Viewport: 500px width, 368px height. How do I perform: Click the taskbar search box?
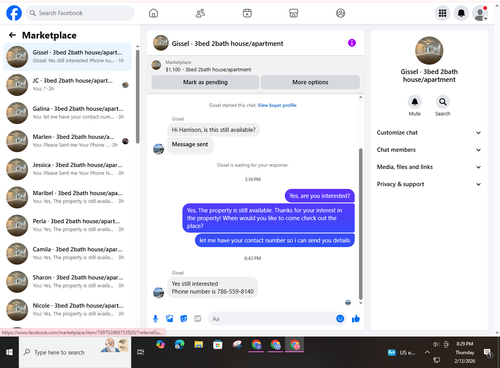pyautogui.click(x=75, y=352)
